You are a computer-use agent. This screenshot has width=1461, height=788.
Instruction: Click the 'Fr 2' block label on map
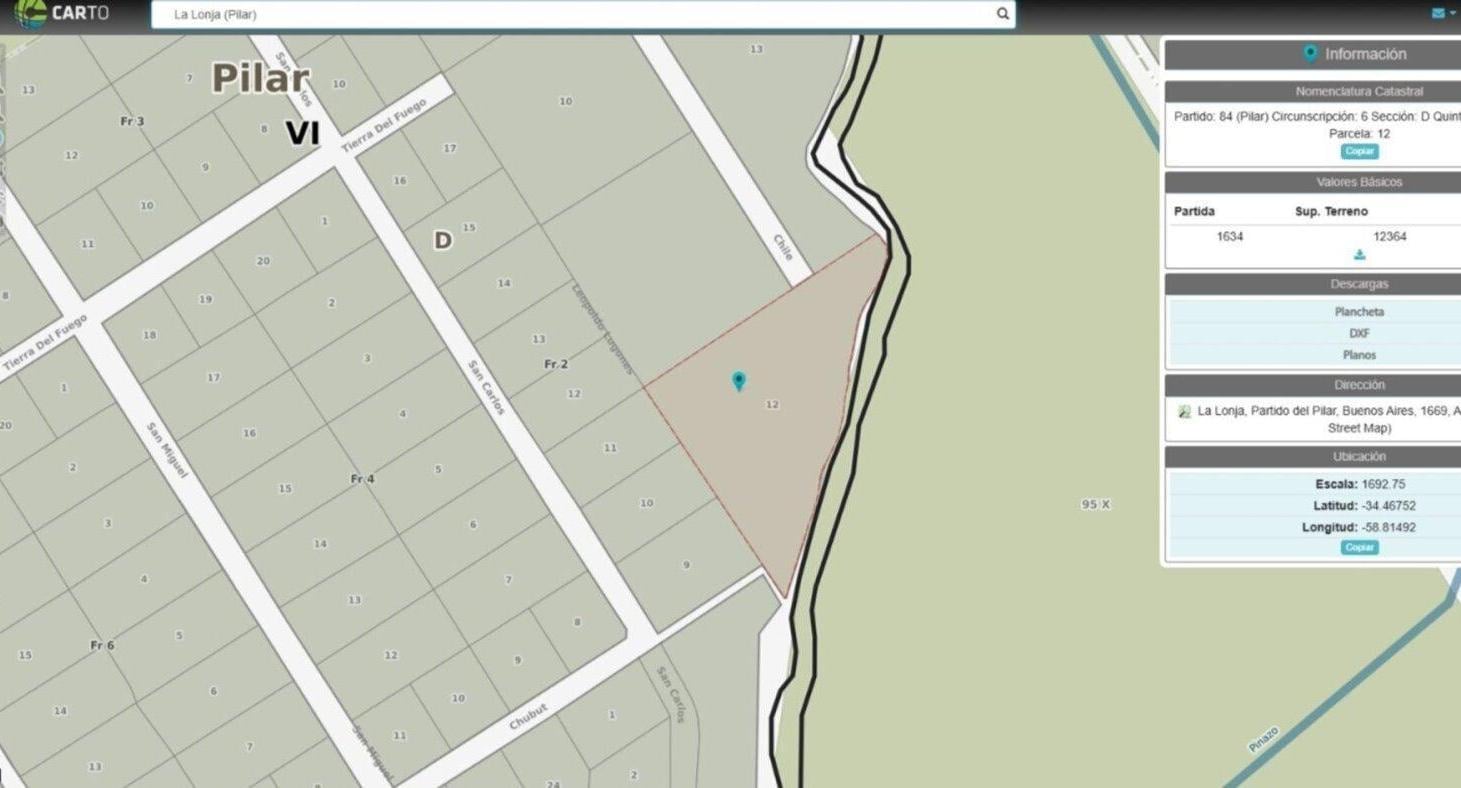click(x=556, y=364)
